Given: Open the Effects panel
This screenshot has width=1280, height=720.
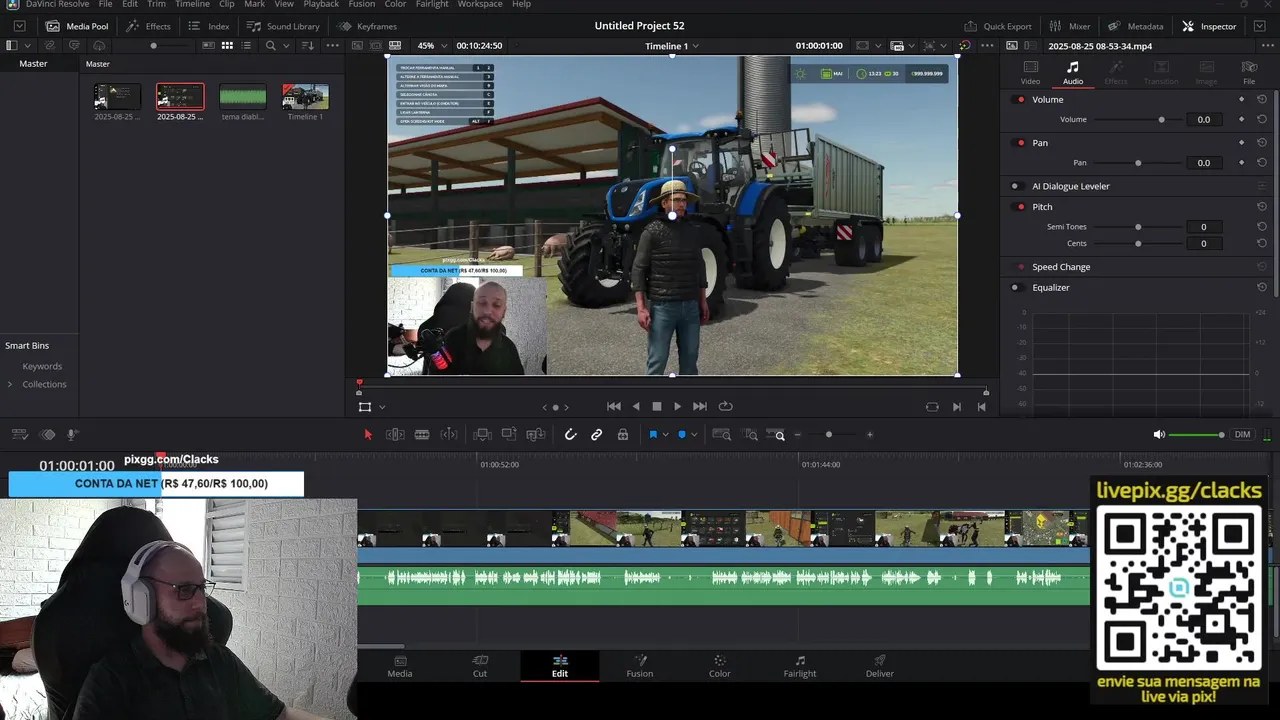Looking at the screenshot, I should click(148, 26).
